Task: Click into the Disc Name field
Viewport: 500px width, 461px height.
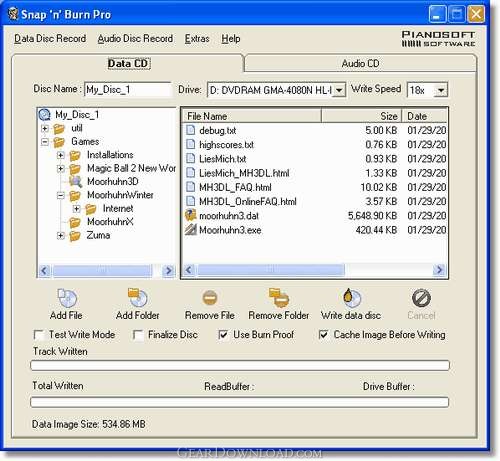Action: click(128, 89)
